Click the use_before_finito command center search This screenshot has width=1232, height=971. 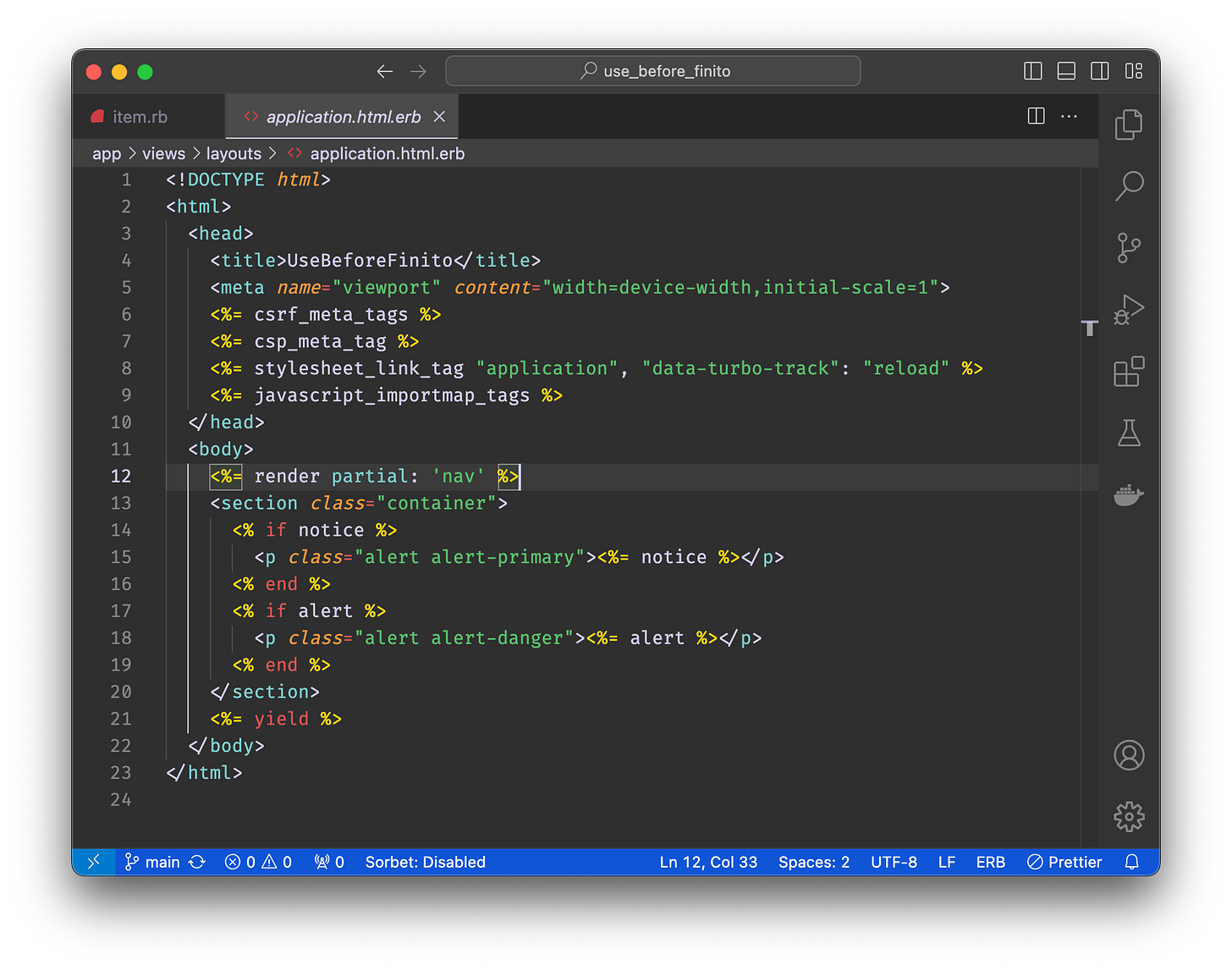[652, 70]
